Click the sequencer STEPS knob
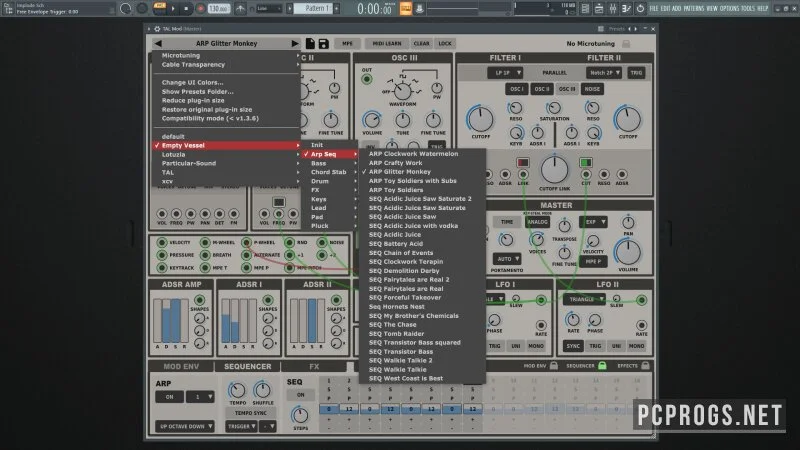Screen dimensions: 800x450 pos(300,415)
